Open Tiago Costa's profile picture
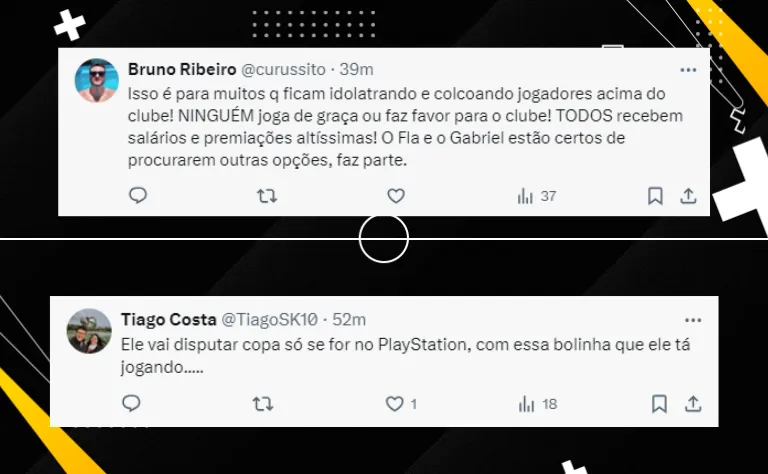Screen dimensions: 768x474 coord(89,331)
